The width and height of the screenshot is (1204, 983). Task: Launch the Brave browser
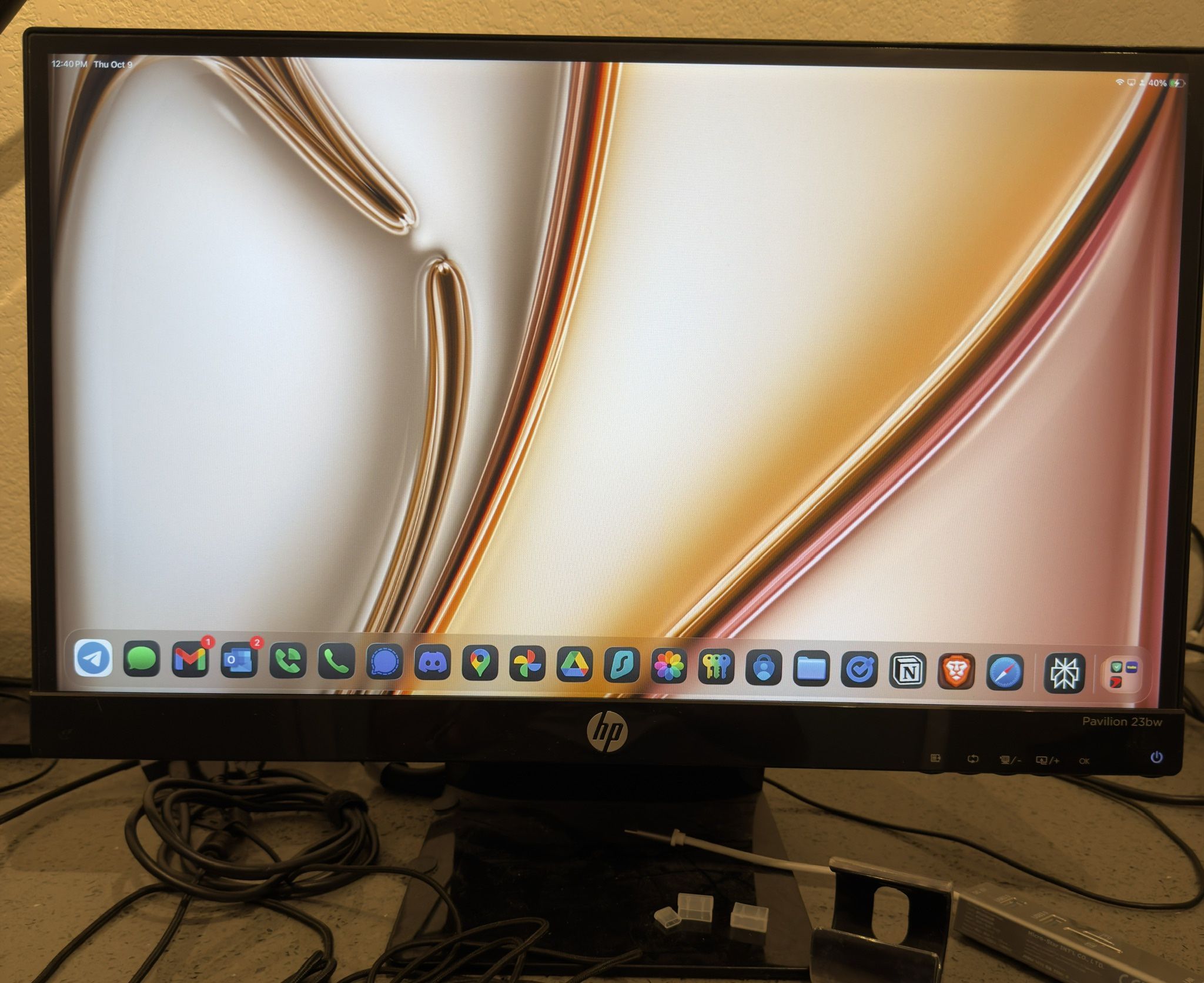(956, 671)
